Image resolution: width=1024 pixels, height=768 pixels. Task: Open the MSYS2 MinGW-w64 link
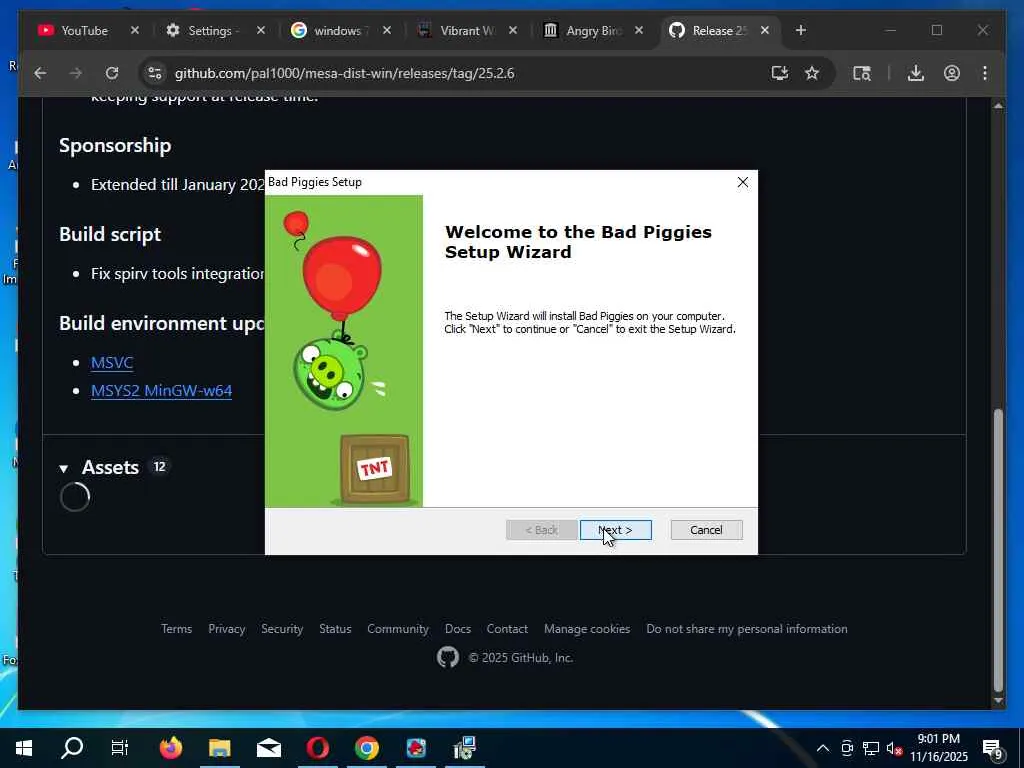point(161,391)
